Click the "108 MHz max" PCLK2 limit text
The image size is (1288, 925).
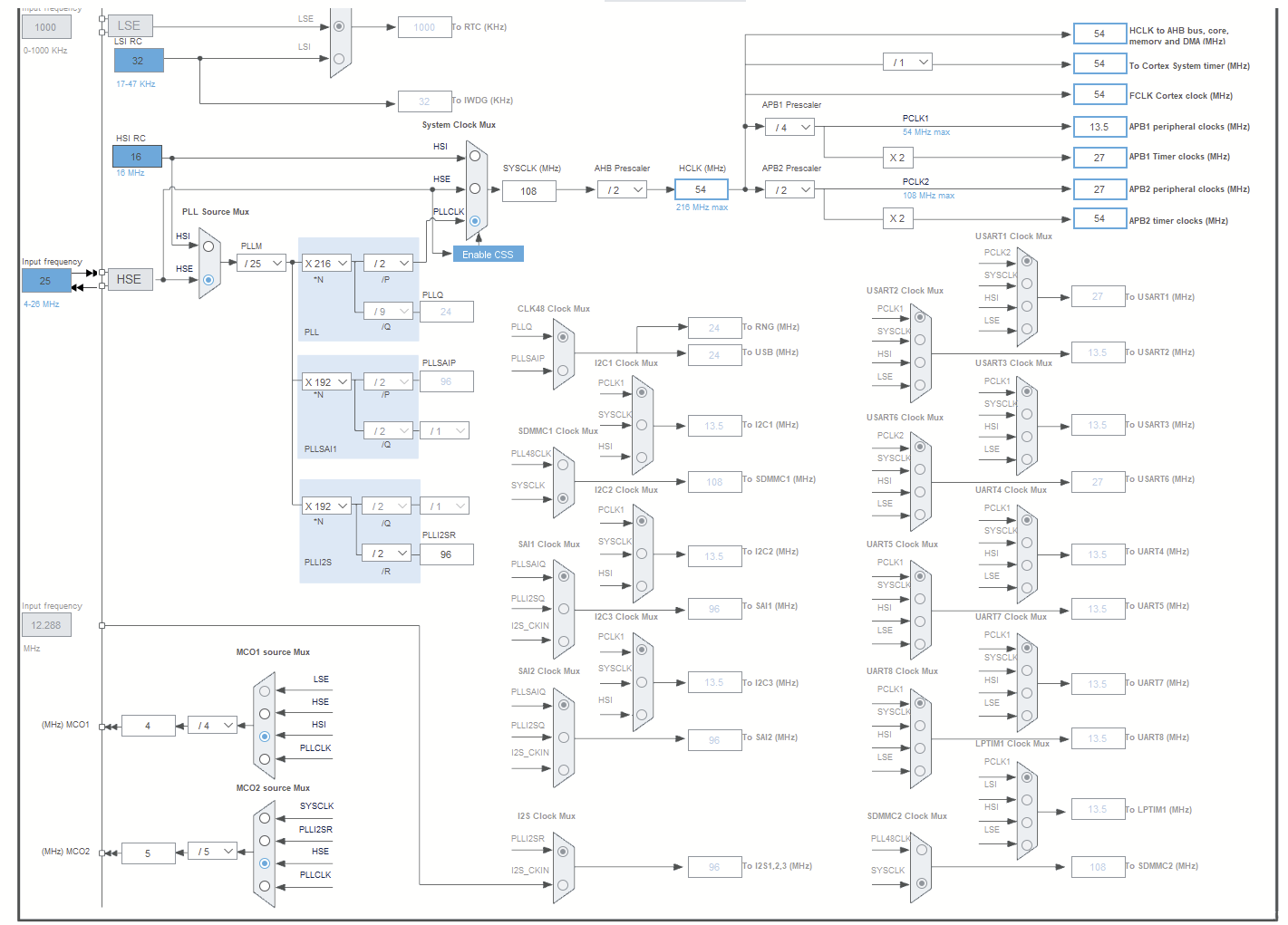(928, 196)
